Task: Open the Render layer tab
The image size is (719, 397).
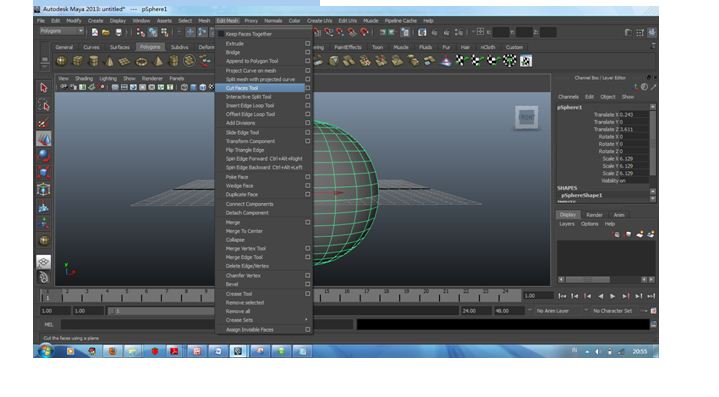Action: [594, 215]
